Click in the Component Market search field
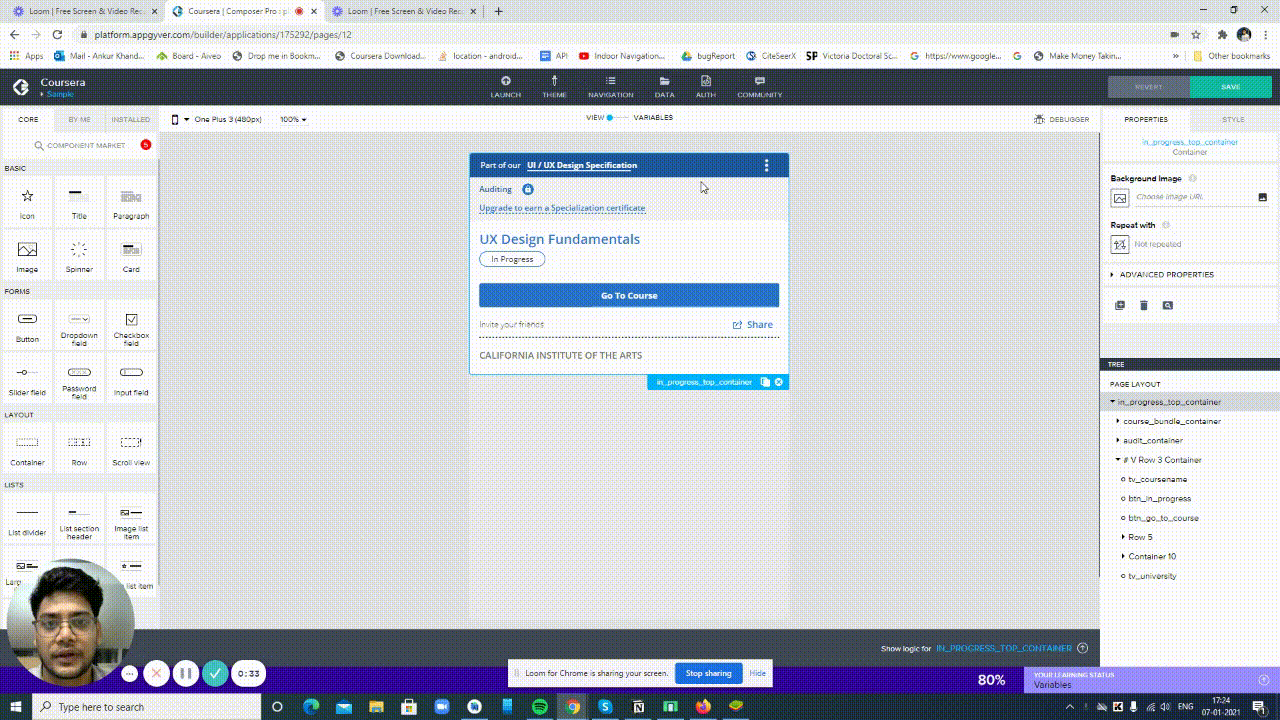 (x=86, y=146)
